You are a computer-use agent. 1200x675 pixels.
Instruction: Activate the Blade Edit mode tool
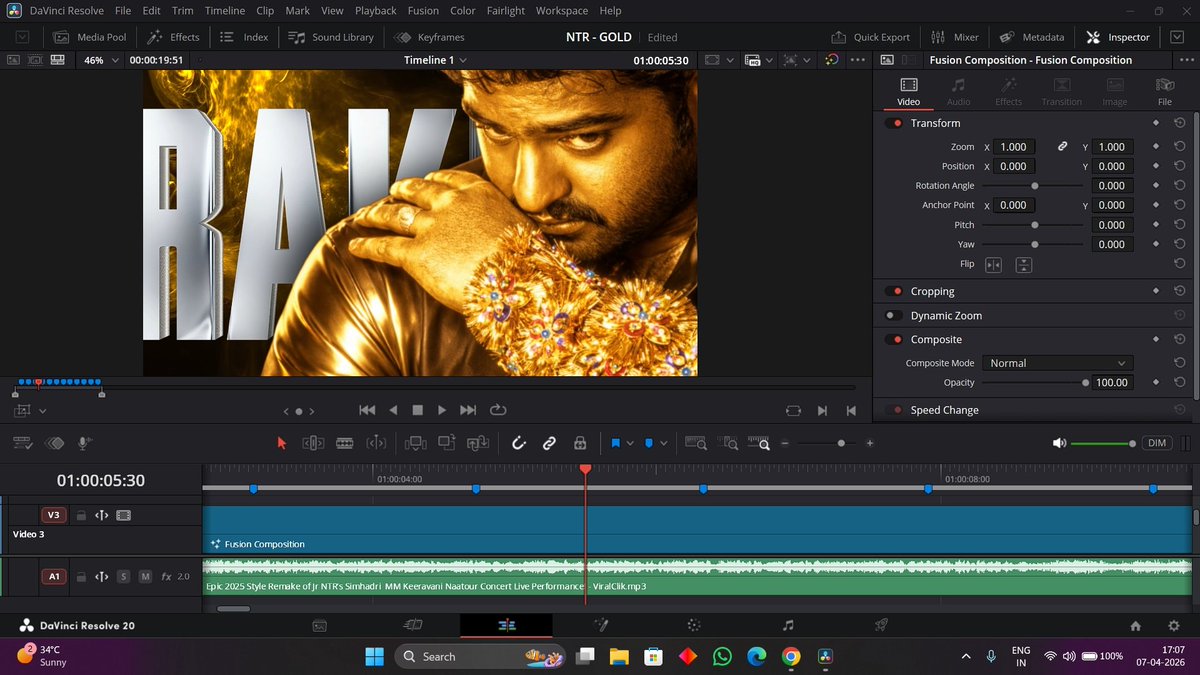coord(344,443)
